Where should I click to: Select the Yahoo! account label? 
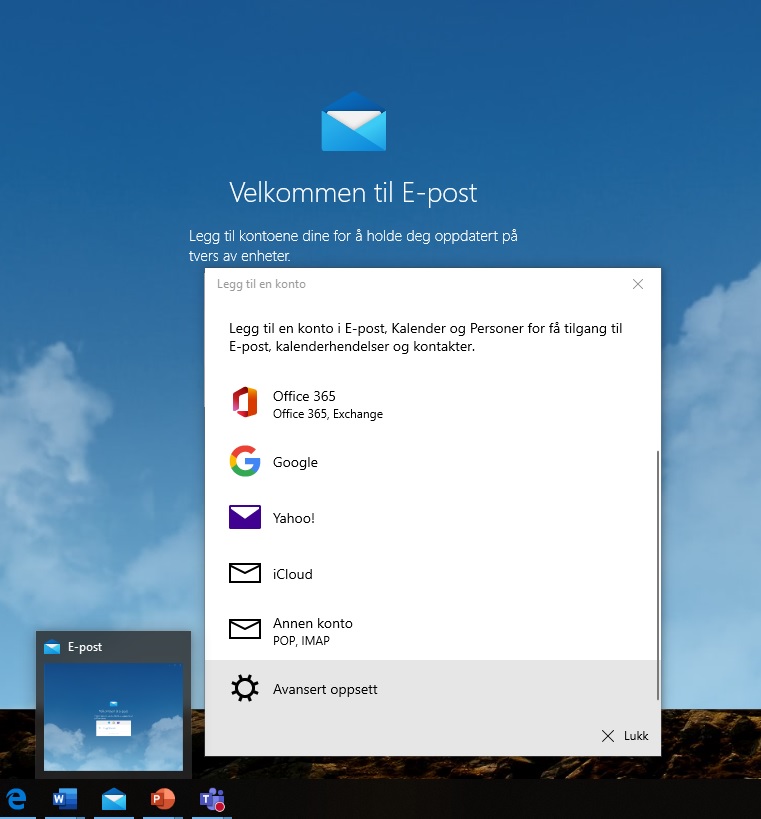tap(294, 518)
